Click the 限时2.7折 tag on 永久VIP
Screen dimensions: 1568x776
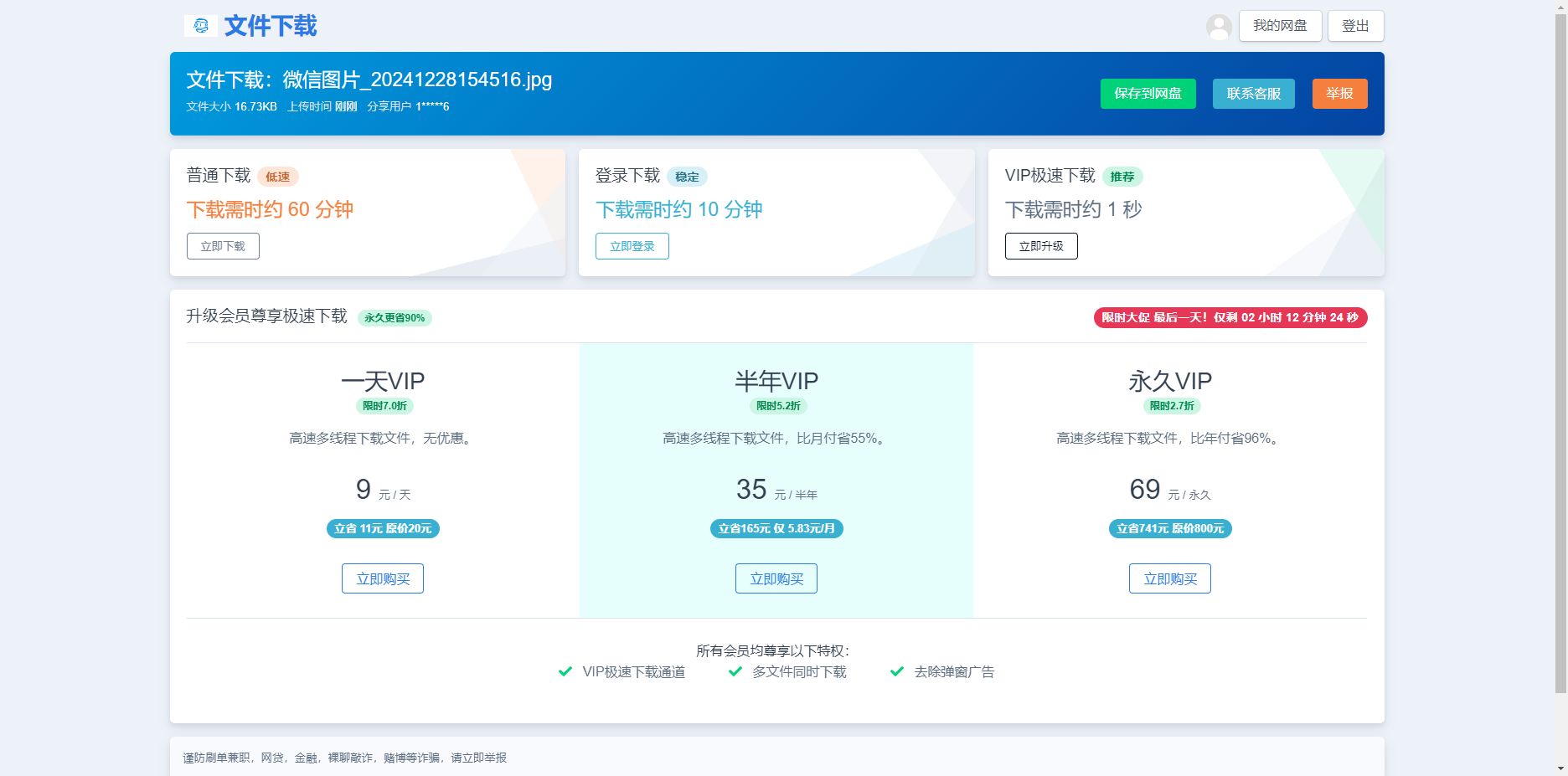tap(1170, 406)
